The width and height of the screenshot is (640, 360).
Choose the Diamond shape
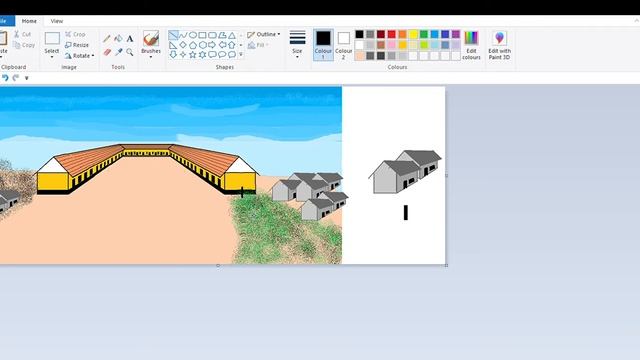click(x=183, y=45)
